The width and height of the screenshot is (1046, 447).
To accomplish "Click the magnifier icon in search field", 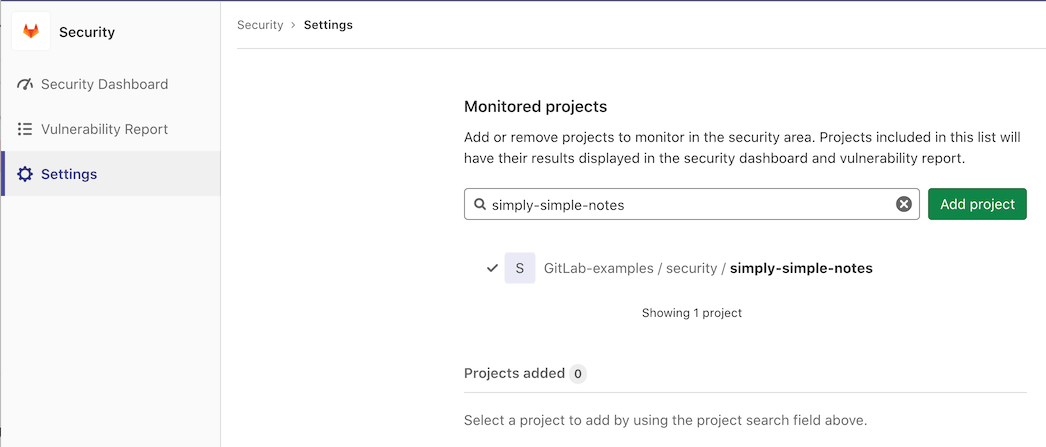I will tap(480, 204).
